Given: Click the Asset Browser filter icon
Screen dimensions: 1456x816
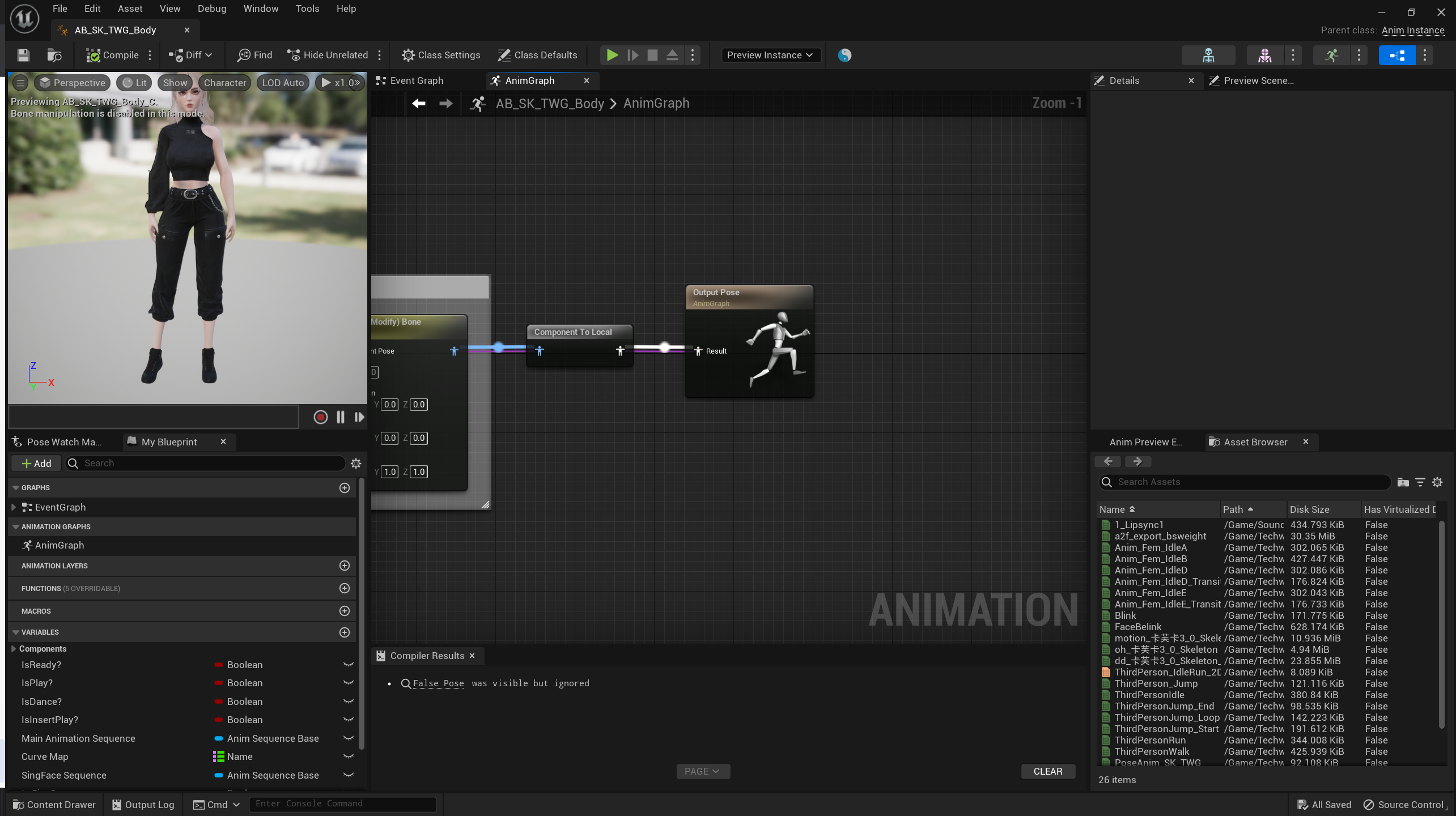Looking at the screenshot, I should coord(1420,482).
